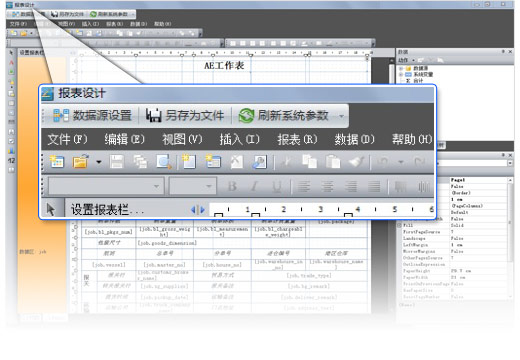
Task: Open the Undo history arrow in callout toolbar
Action: 401,162
